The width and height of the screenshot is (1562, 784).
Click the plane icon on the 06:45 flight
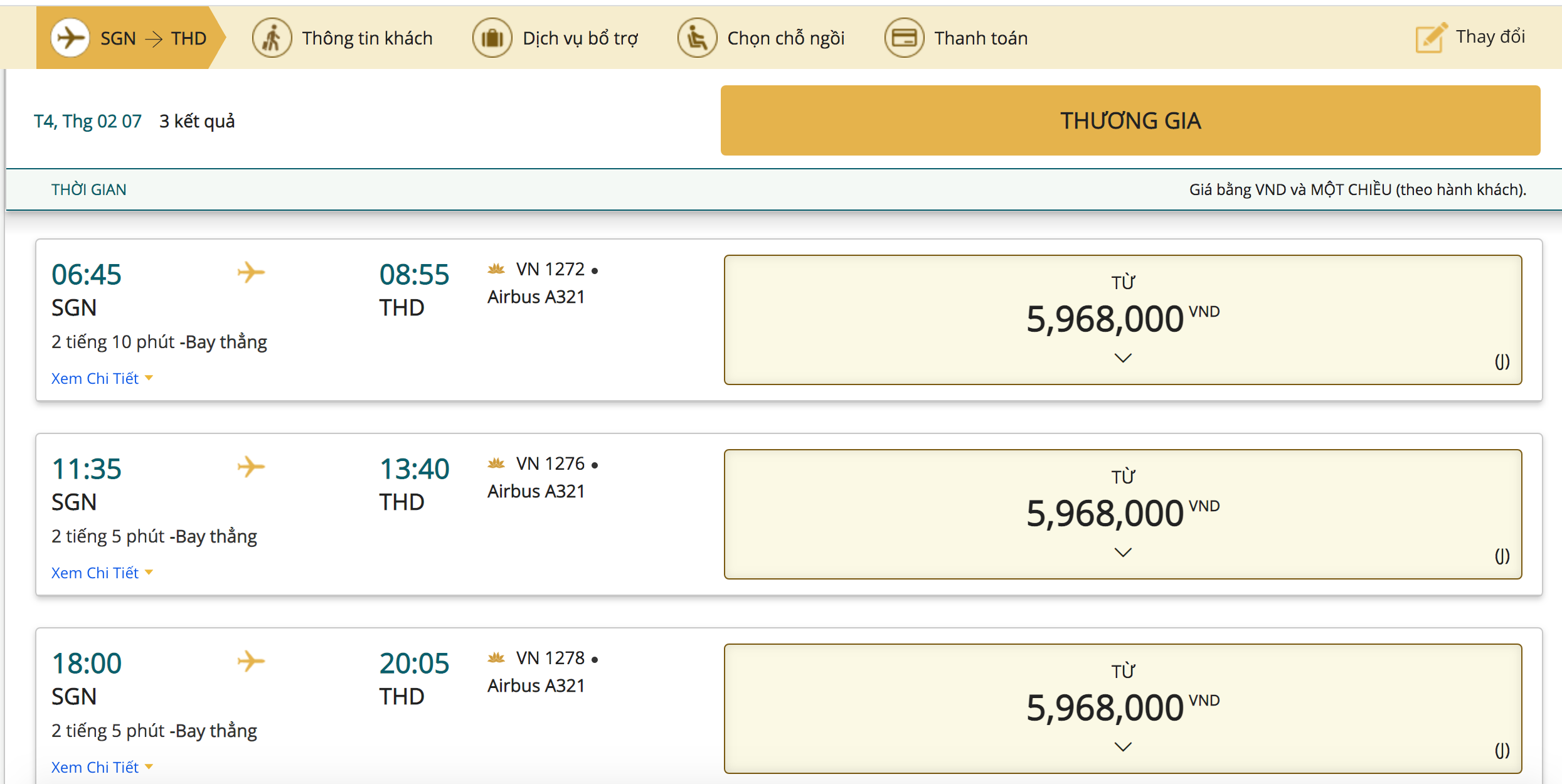coord(251,272)
